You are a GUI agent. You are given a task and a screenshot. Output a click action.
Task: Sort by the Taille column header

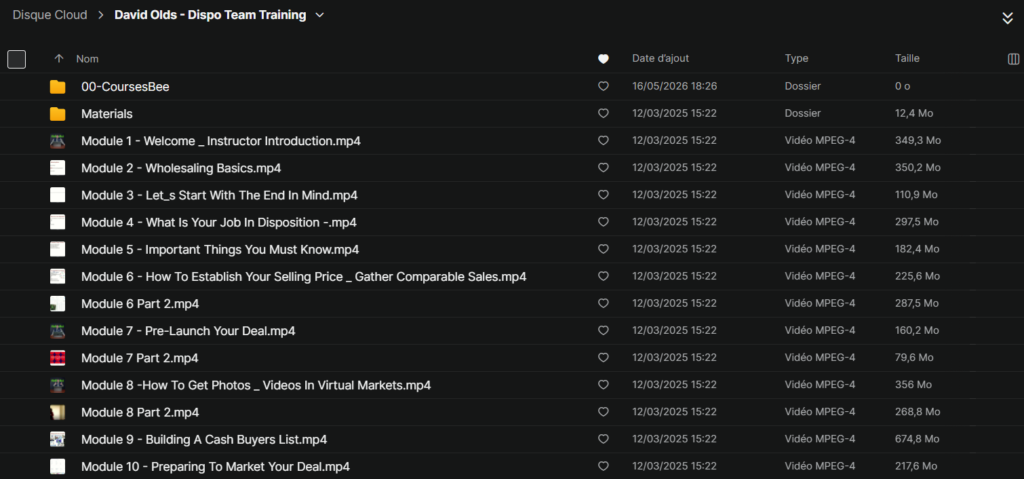point(907,59)
